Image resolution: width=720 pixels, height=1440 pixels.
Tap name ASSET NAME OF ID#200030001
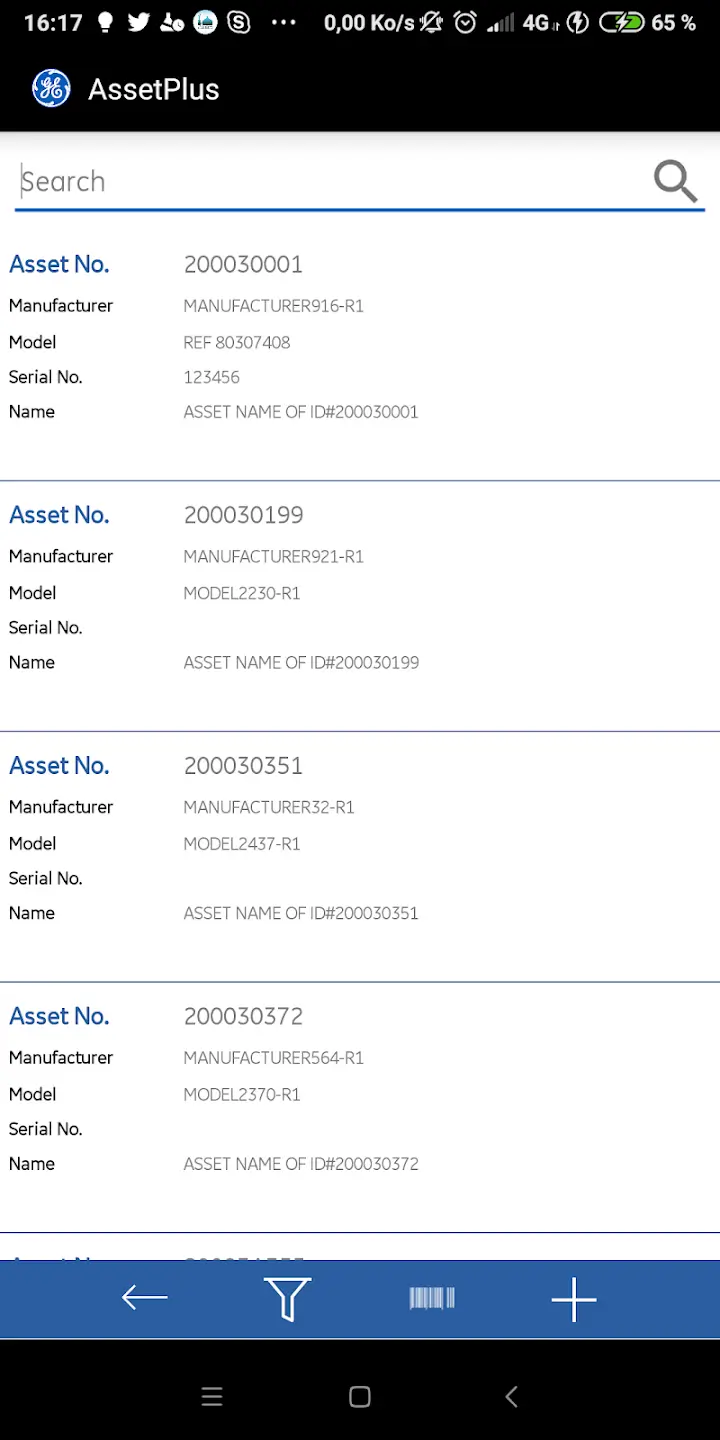click(x=301, y=412)
